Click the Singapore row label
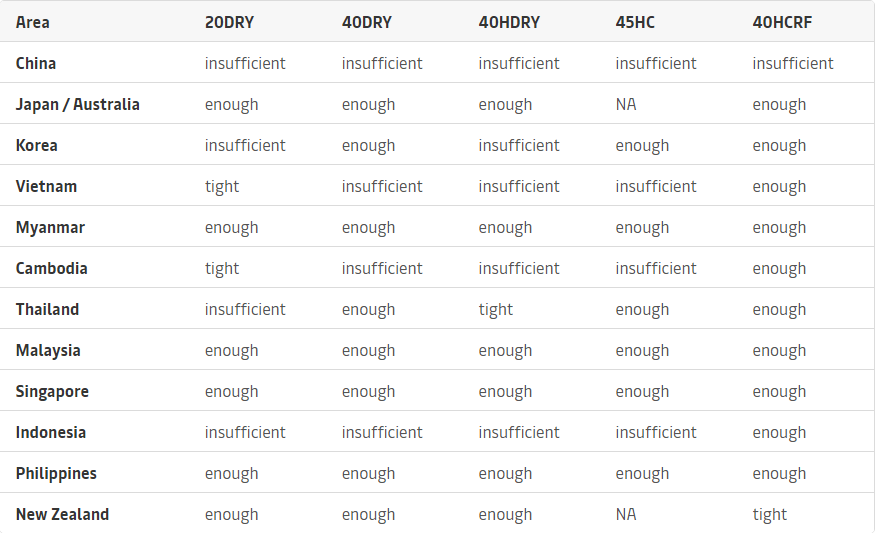The width and height of the screenshot is (875, 533). [52, 391]
